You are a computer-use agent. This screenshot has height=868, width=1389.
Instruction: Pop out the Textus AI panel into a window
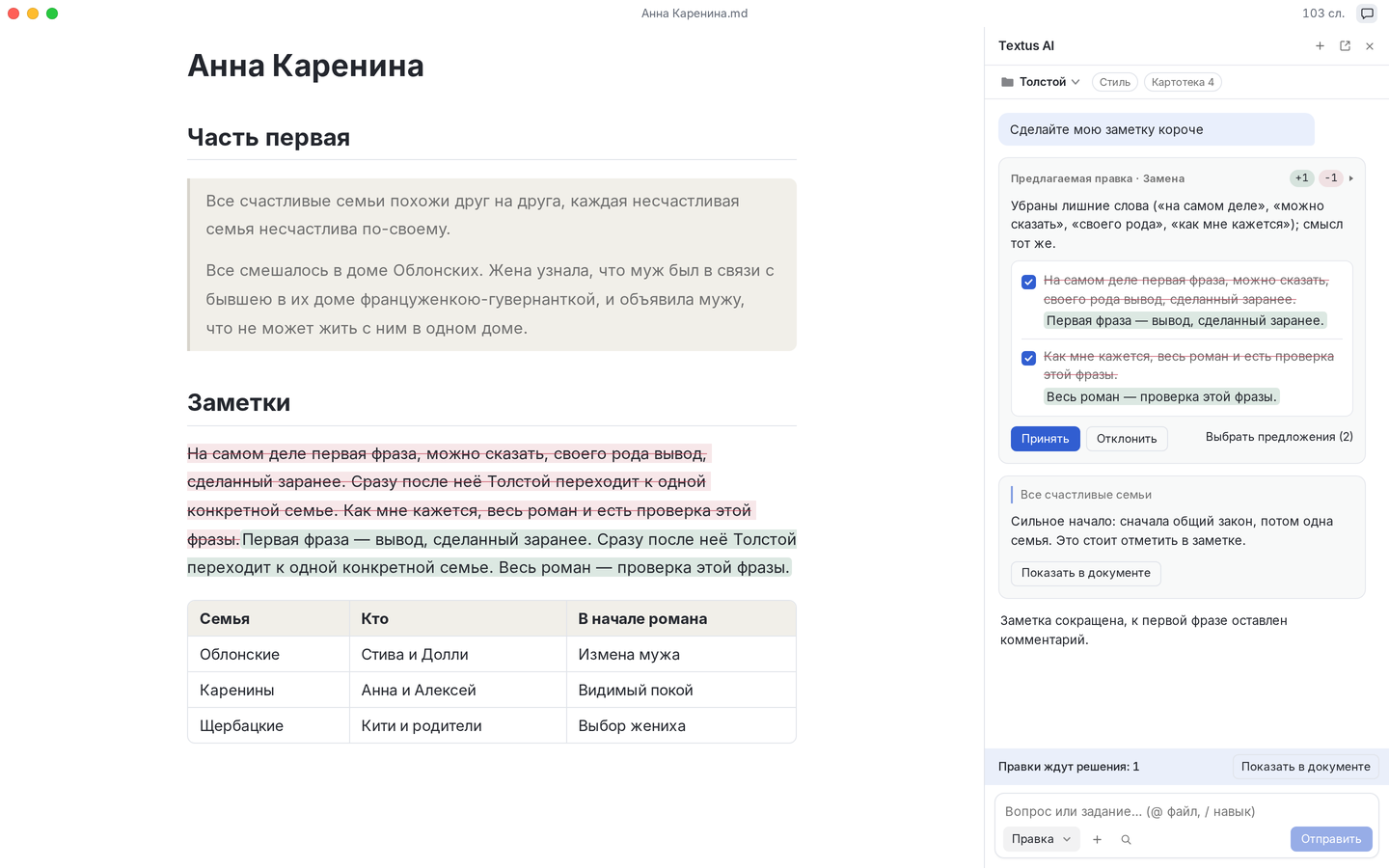pyautogui.click(x=1345, y=46)
